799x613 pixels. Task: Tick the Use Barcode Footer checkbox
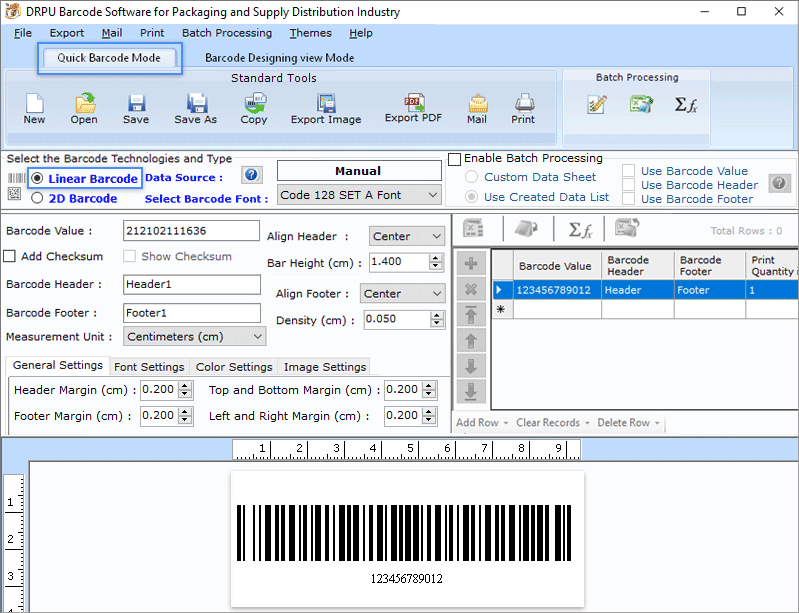coord(628,199)
